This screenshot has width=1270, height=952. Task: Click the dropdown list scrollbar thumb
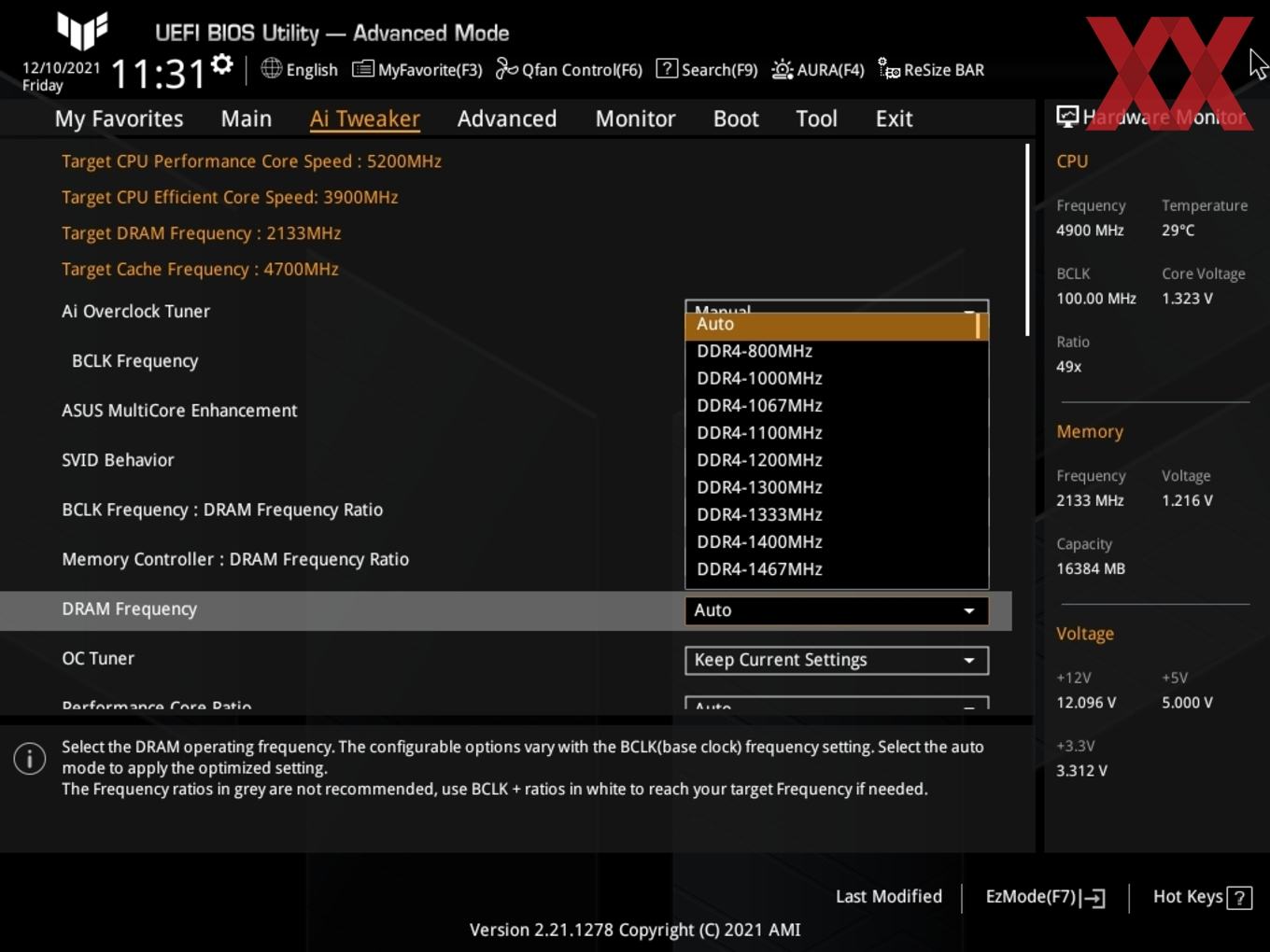tap(978, 325)
